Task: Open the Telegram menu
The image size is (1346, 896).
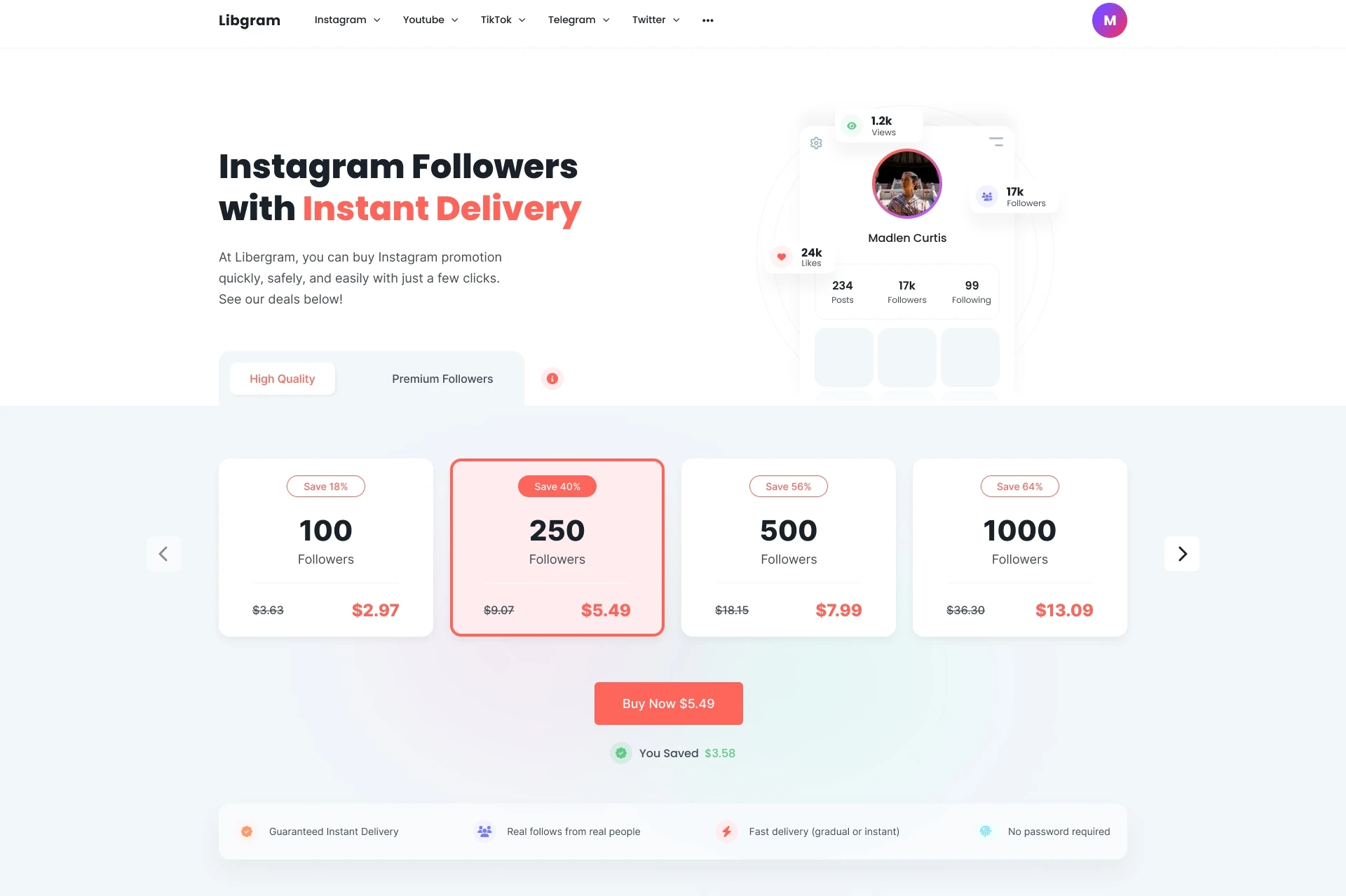Action: (x=578, y=20)
